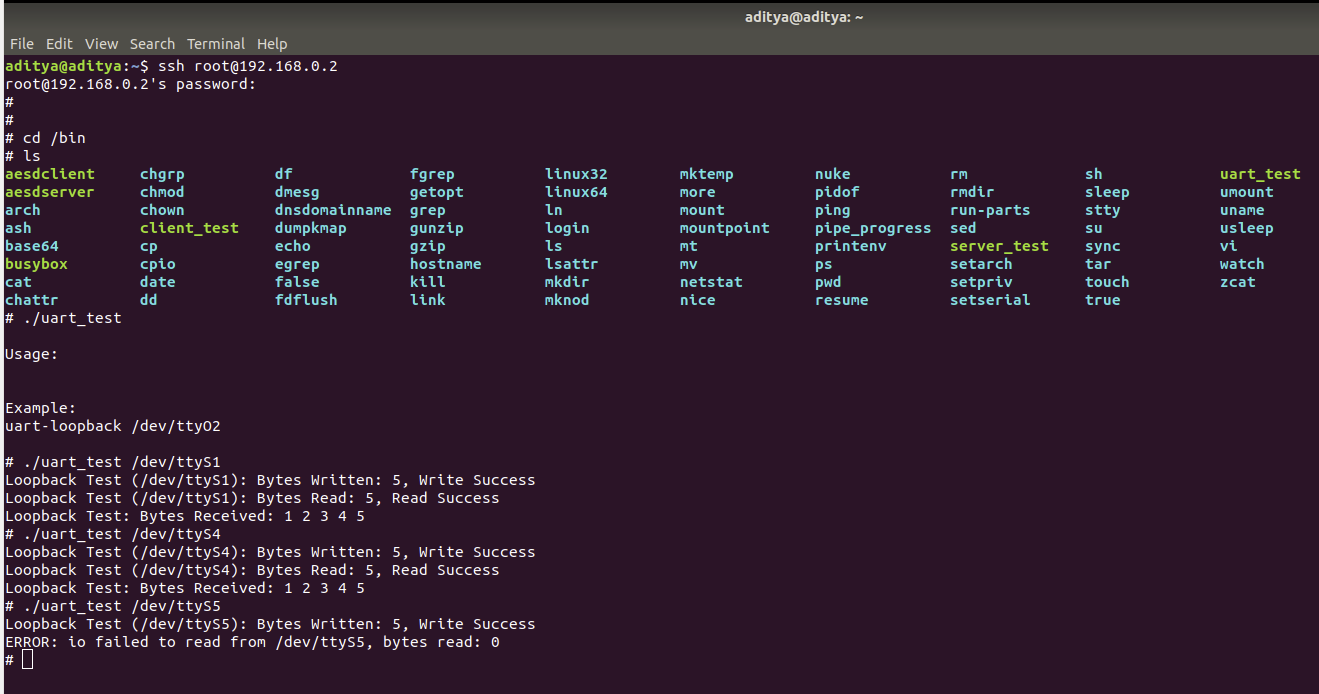The width and height of the screenshot is (1319, 694).
Task: Place cursor at the terminal prompt block
Action: click(x=27, y=658)
